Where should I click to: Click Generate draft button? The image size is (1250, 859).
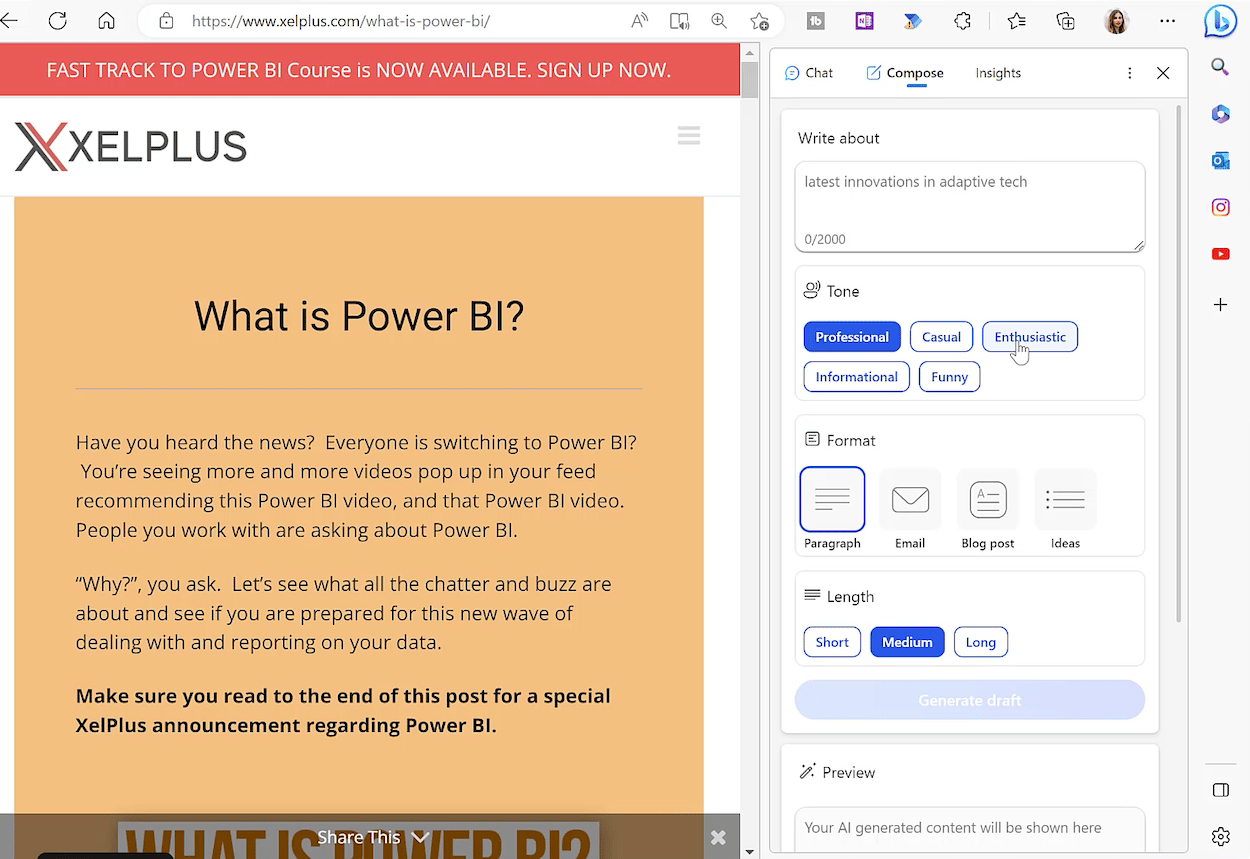click(x=969, y=700)
